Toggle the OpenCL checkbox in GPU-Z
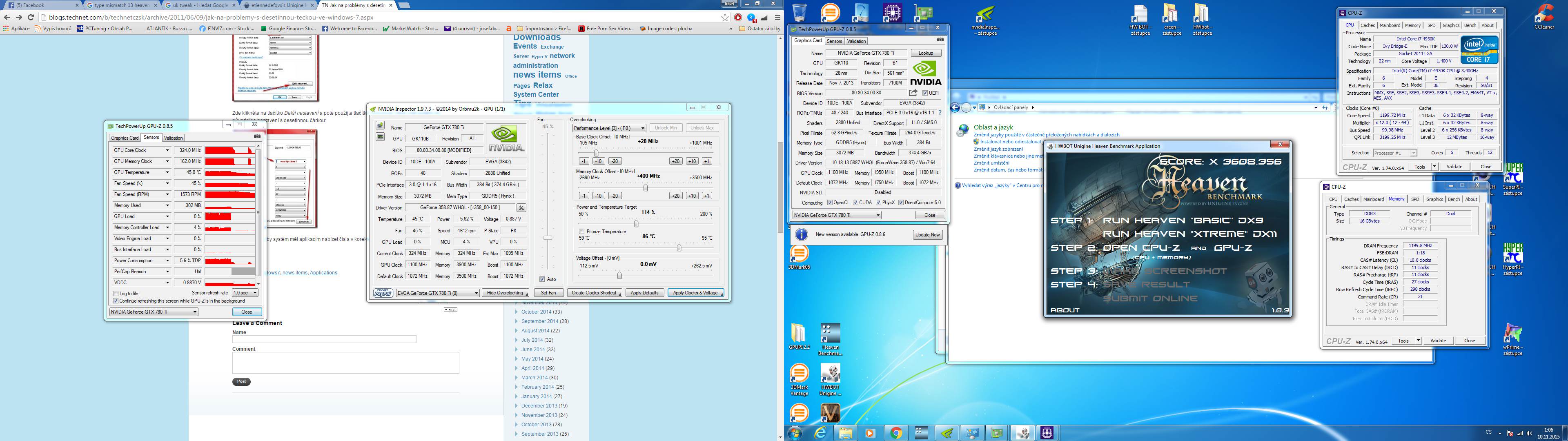 tap(830, 203)
